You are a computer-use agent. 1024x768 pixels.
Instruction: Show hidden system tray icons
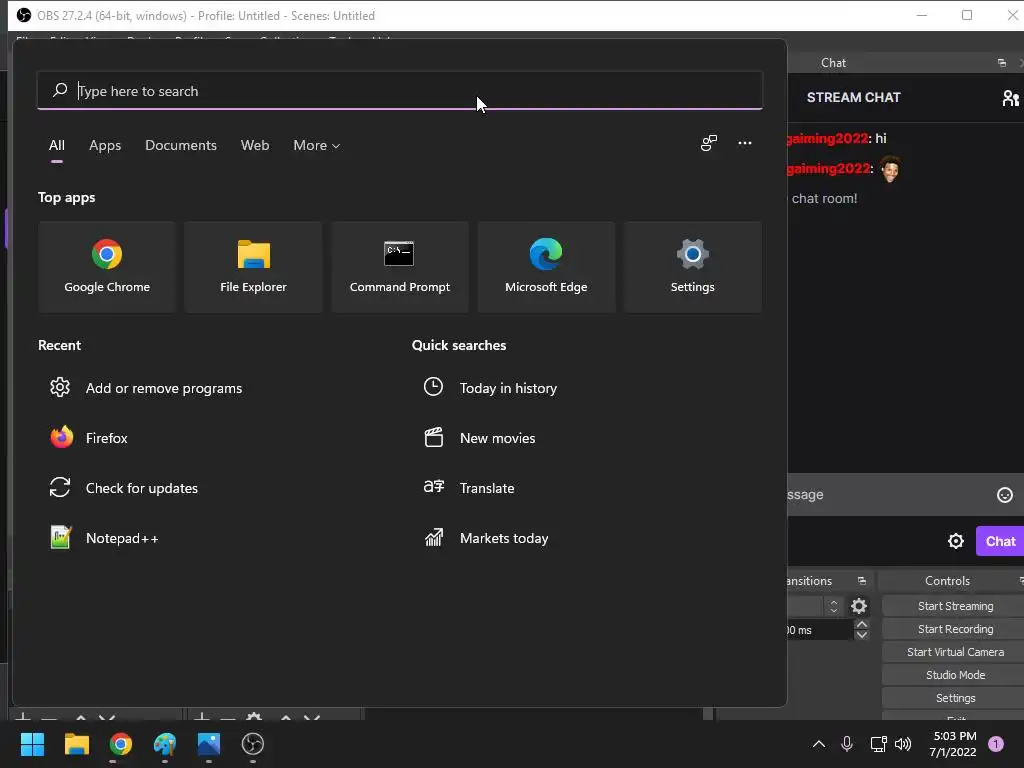coord(818,744)
